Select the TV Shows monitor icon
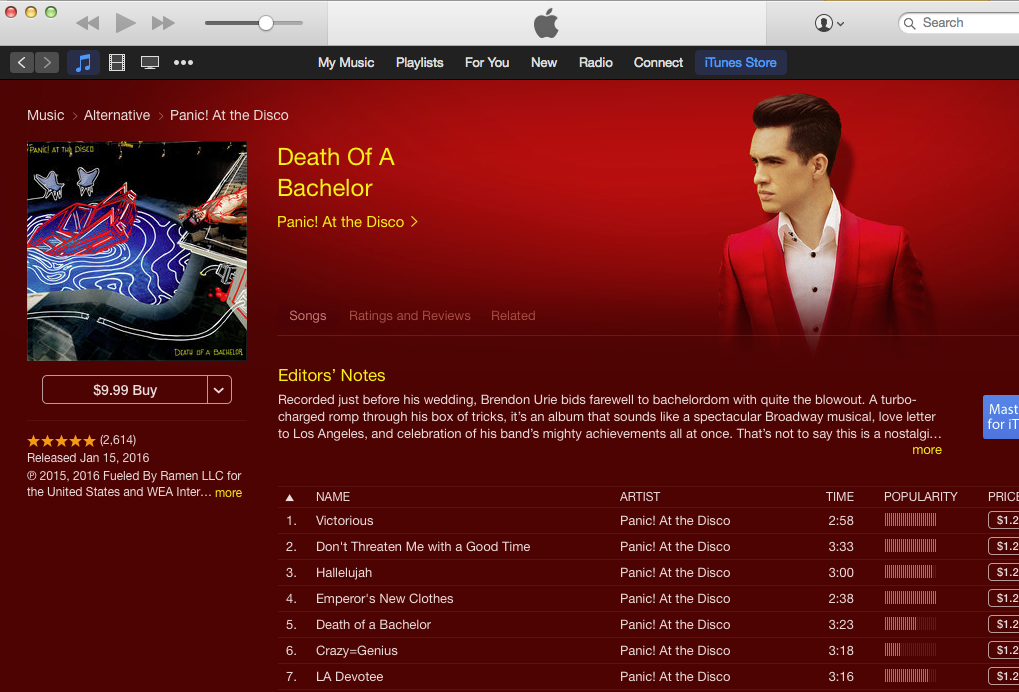The image size is (1019, 692). tap(150, 62)
